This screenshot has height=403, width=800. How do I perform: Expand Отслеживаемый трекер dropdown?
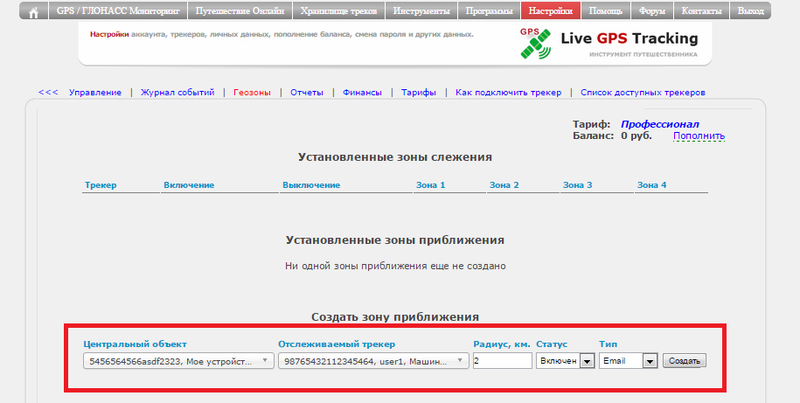click(x=371, y=361)
